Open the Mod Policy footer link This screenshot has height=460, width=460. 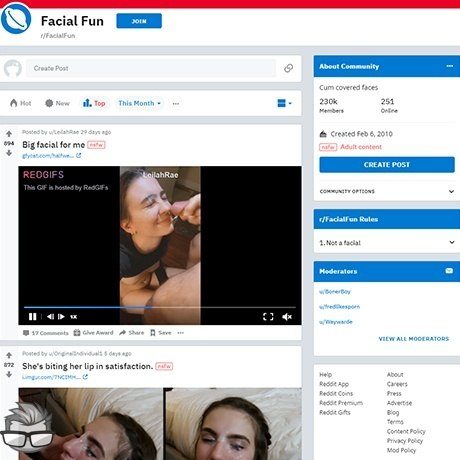pos(401,450)
